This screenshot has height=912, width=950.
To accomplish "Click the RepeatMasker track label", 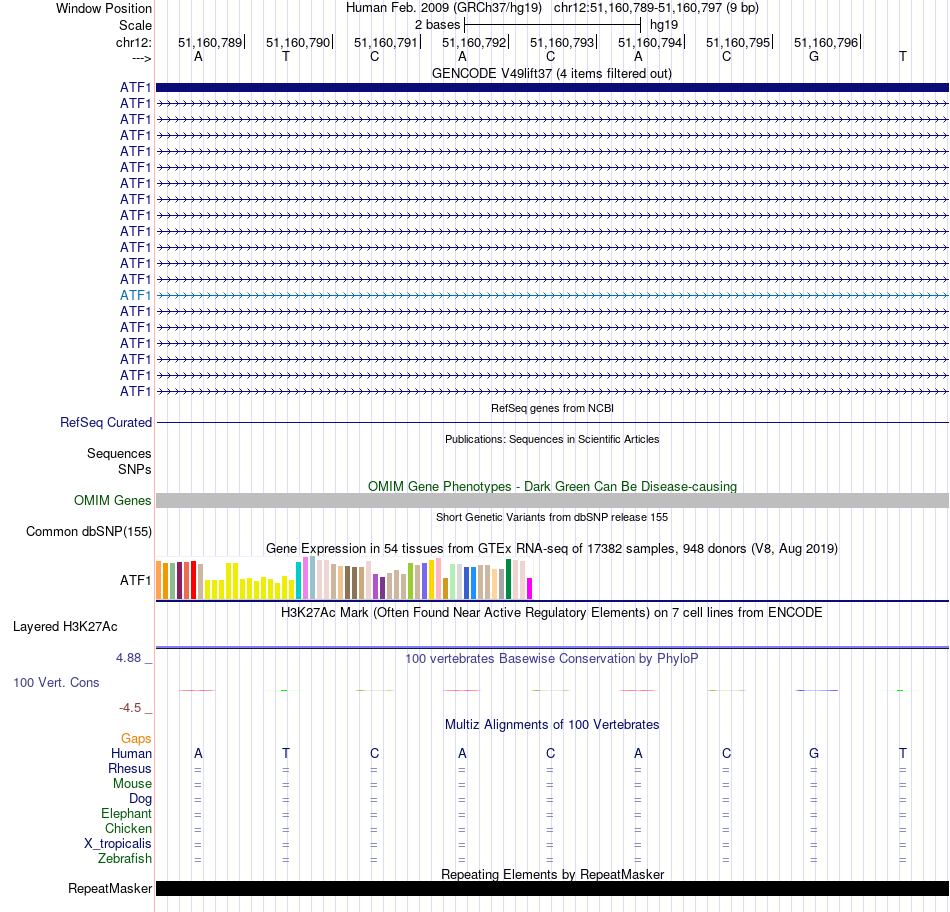I will tap(110, 888).
